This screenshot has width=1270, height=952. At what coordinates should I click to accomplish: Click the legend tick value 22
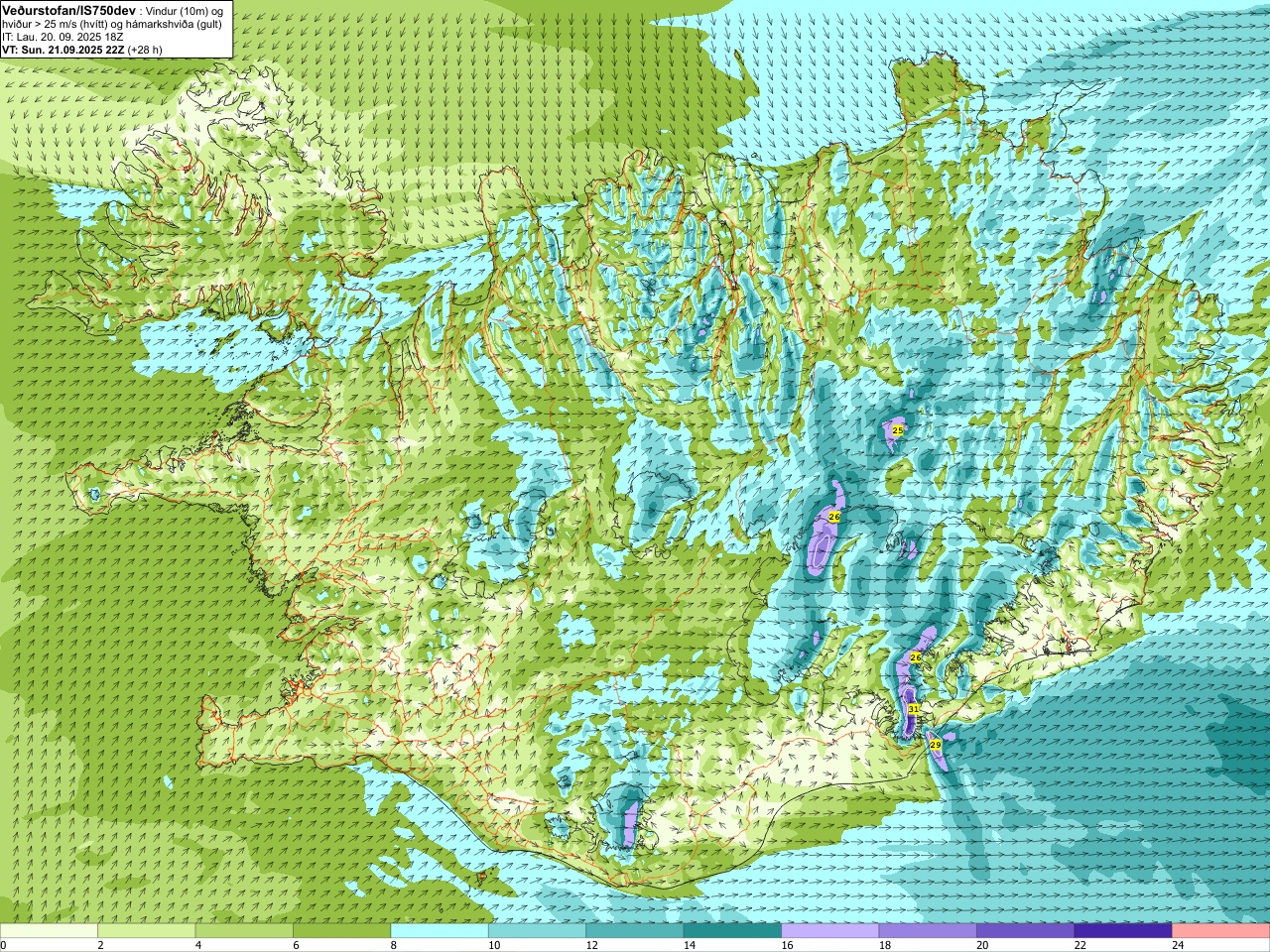pos(1080,945)
